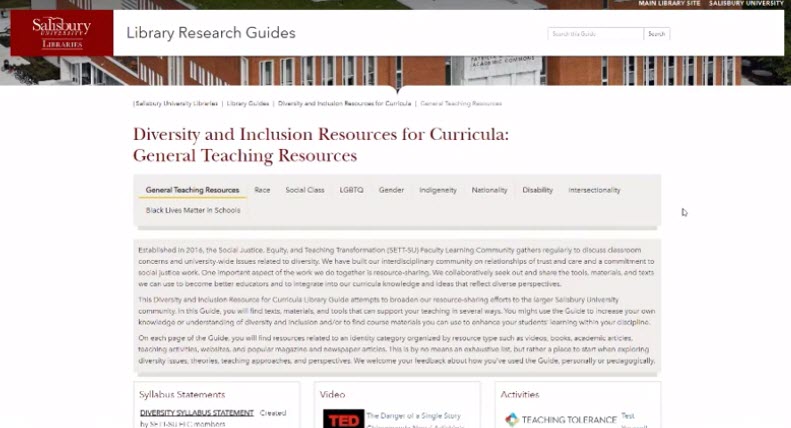Click the Activities box heading
Image resolution: width=791 pixels, height=428 pixels.
click(520, 395)
